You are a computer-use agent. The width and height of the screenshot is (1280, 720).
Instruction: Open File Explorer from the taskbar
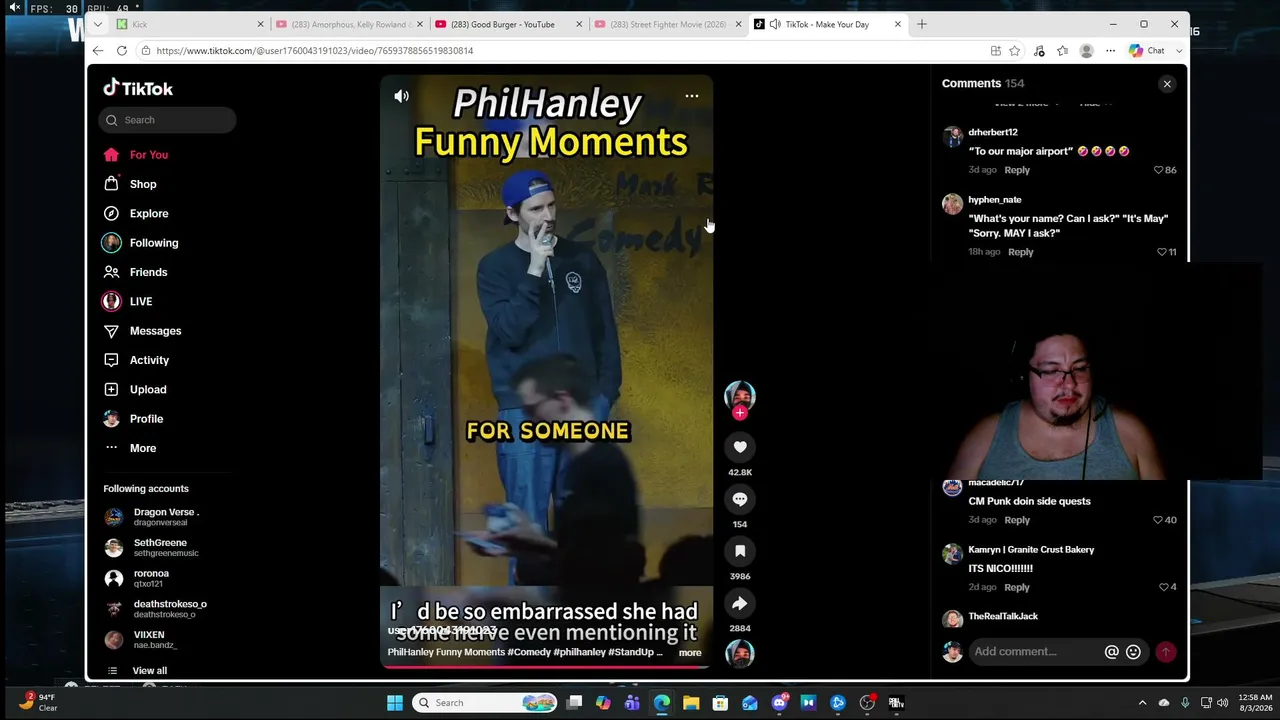[x=691, y=703]
